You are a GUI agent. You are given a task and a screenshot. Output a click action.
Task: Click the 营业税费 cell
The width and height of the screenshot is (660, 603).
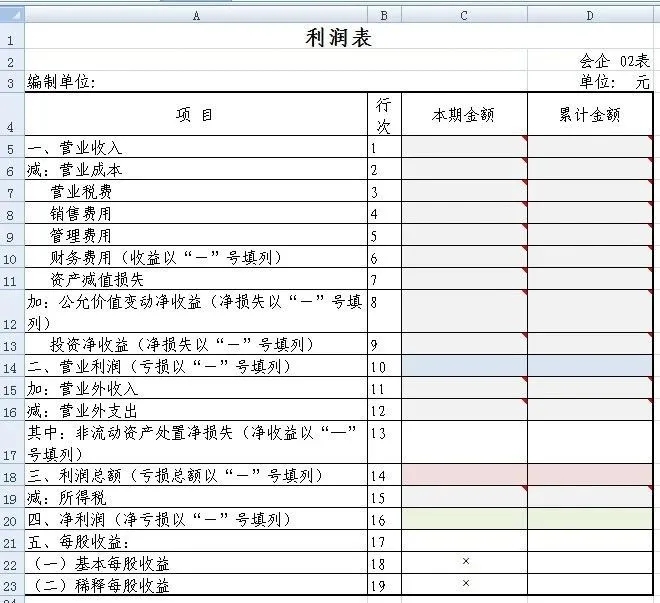click(x=196, y=191)
